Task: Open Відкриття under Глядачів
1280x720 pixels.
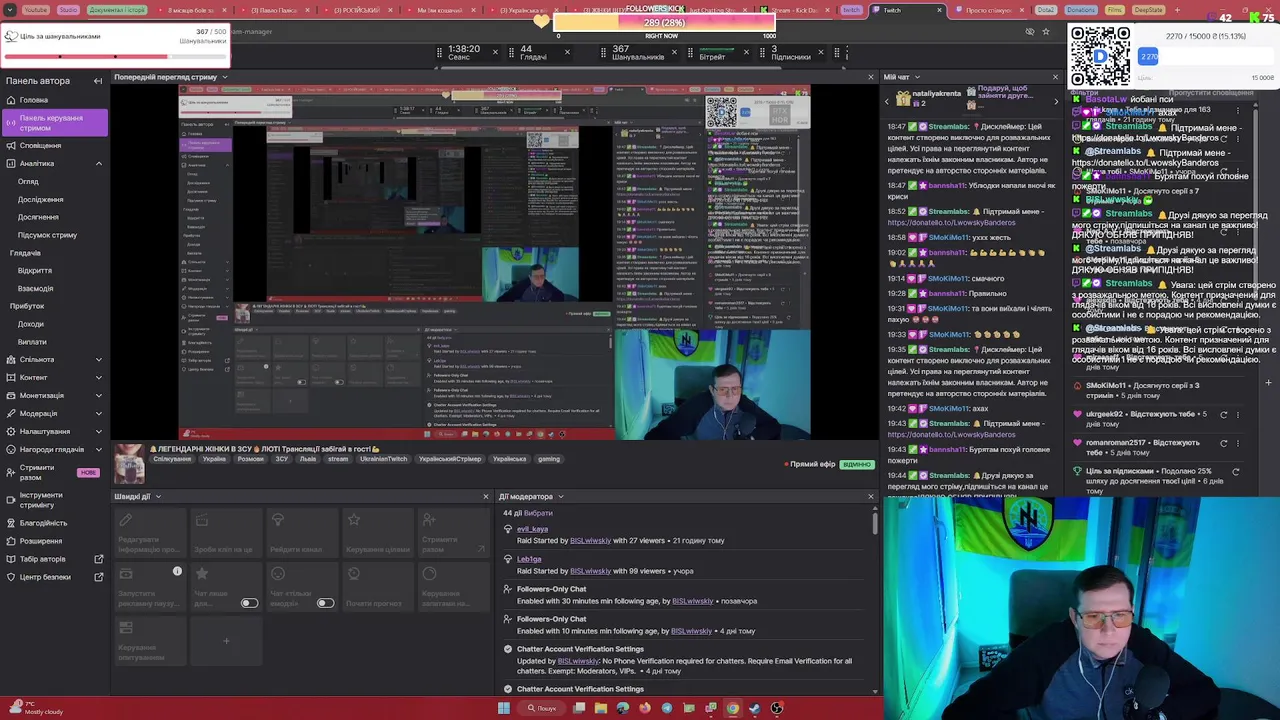Action: pyautogui.click(x=35, y=270)
